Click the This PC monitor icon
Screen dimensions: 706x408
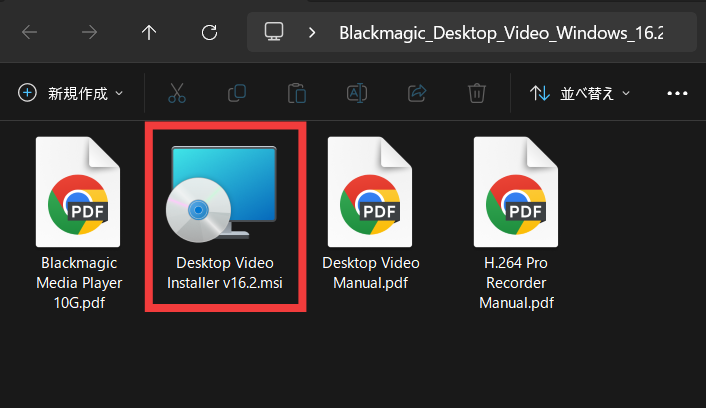pos(274,32)
